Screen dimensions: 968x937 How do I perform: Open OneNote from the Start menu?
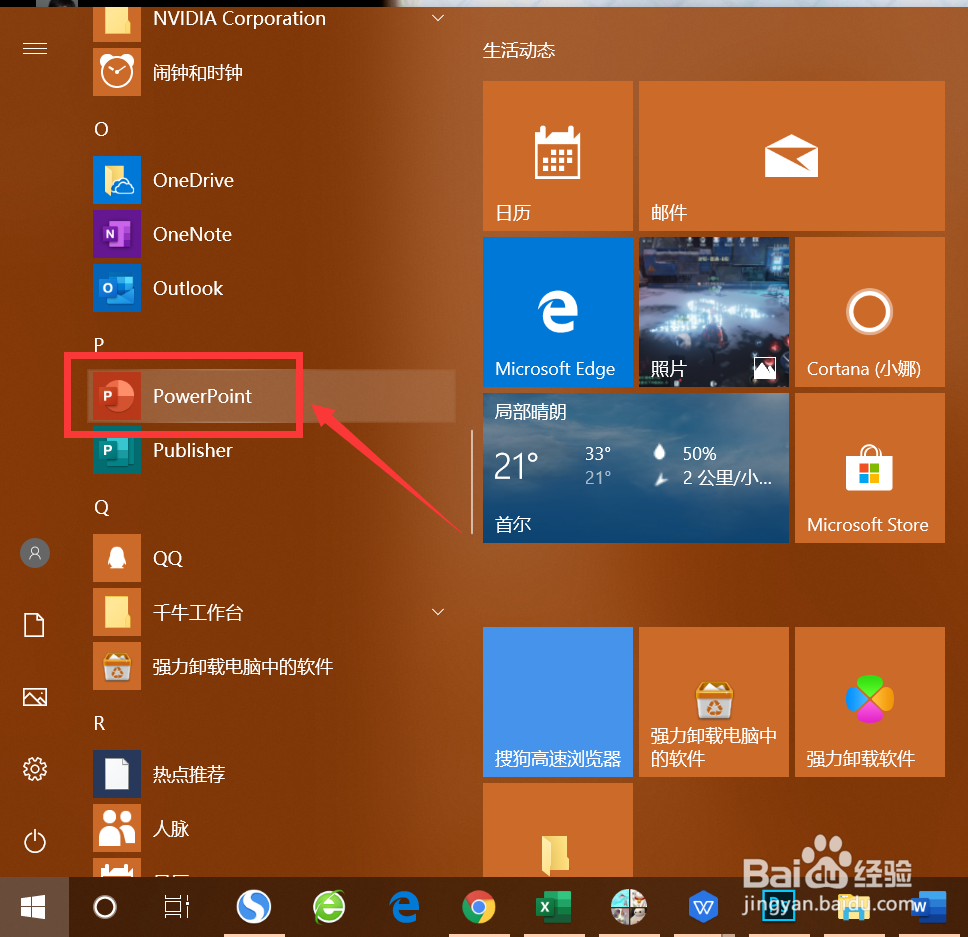[x=272, y=234]
